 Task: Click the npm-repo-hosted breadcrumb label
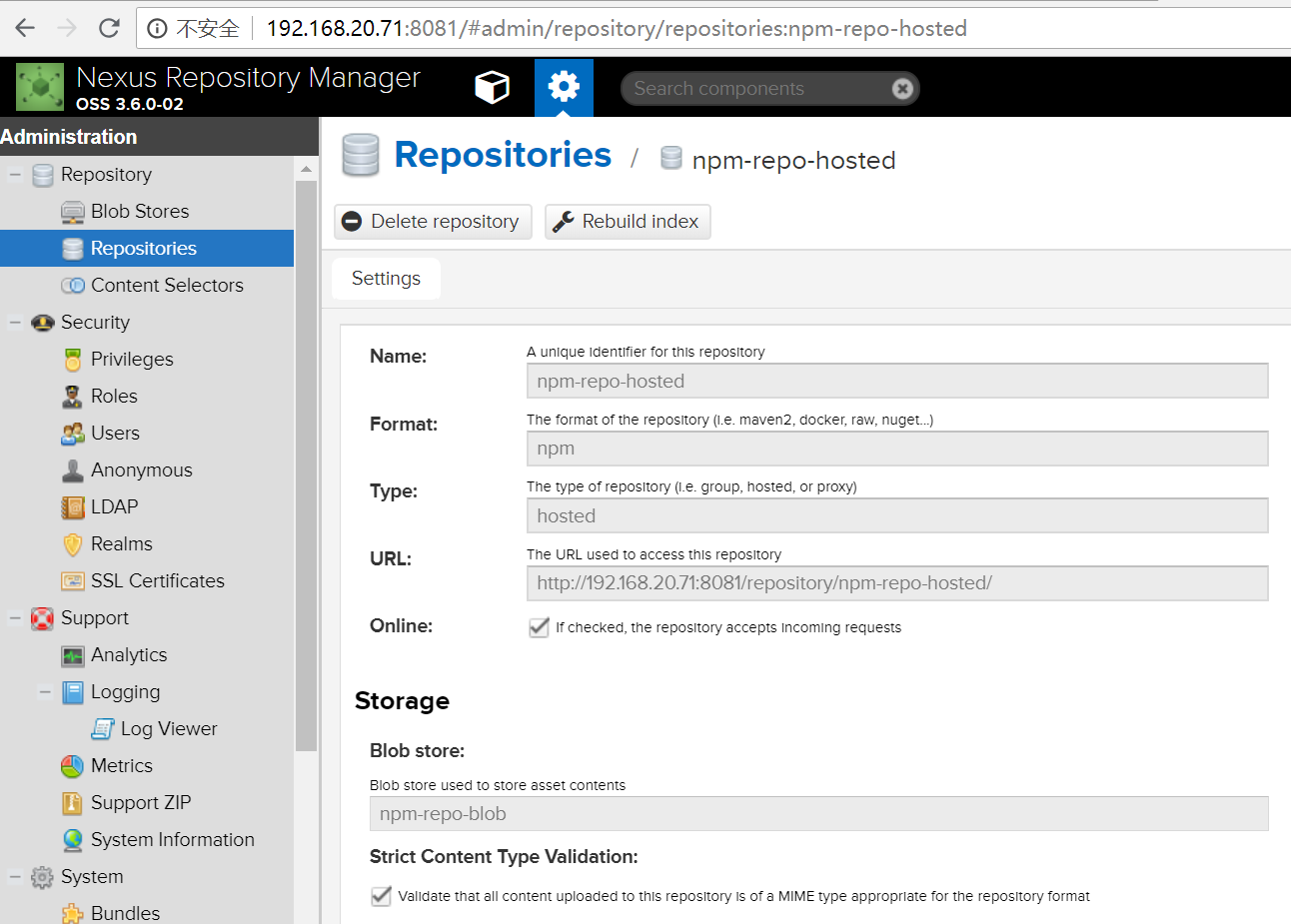(x=793, y=161)
